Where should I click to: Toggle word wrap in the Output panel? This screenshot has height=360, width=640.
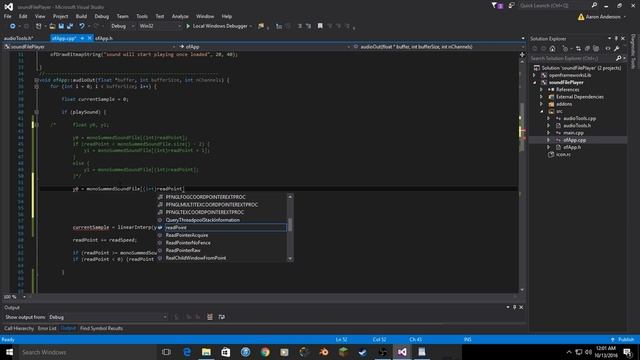pyautogui.click(x=222, y=317)
